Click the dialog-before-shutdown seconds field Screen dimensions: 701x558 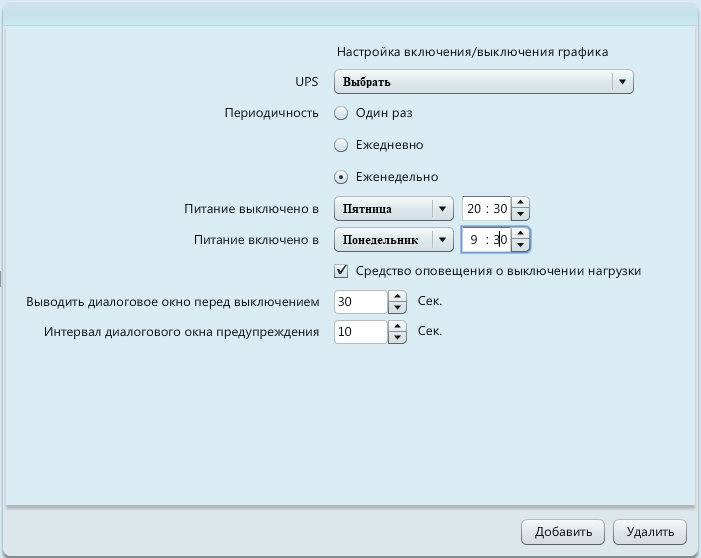point(360,301)
